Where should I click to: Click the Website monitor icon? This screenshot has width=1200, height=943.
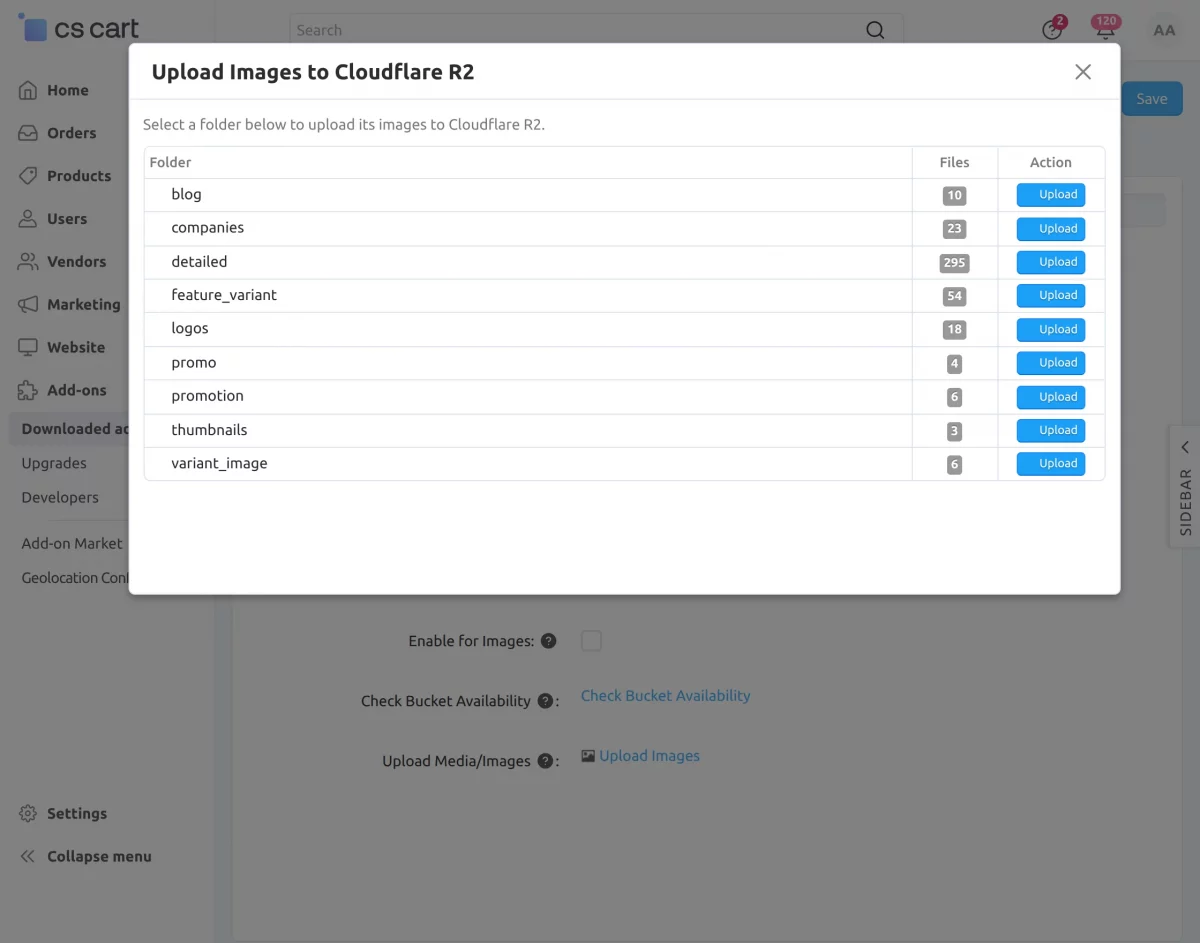28,348
